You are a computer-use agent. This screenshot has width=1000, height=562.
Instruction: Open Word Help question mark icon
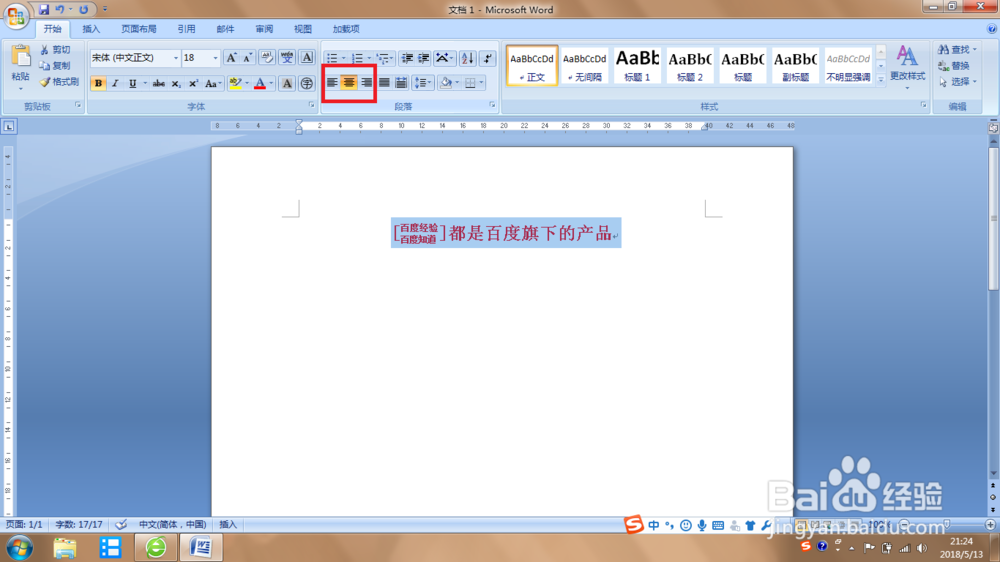992,29
